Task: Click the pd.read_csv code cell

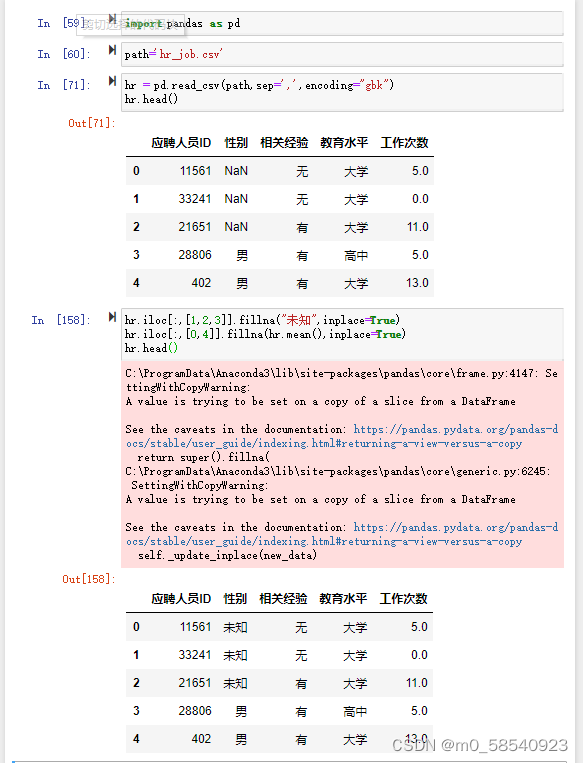Action: tap(342, 92)
